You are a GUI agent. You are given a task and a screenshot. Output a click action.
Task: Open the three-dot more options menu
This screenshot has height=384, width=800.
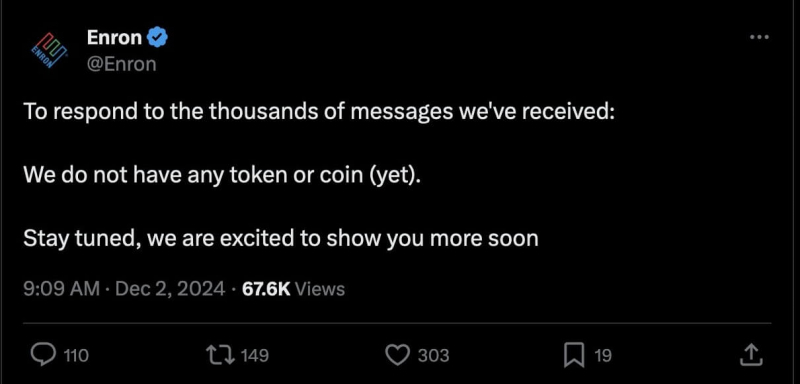(x=759, y=37)
